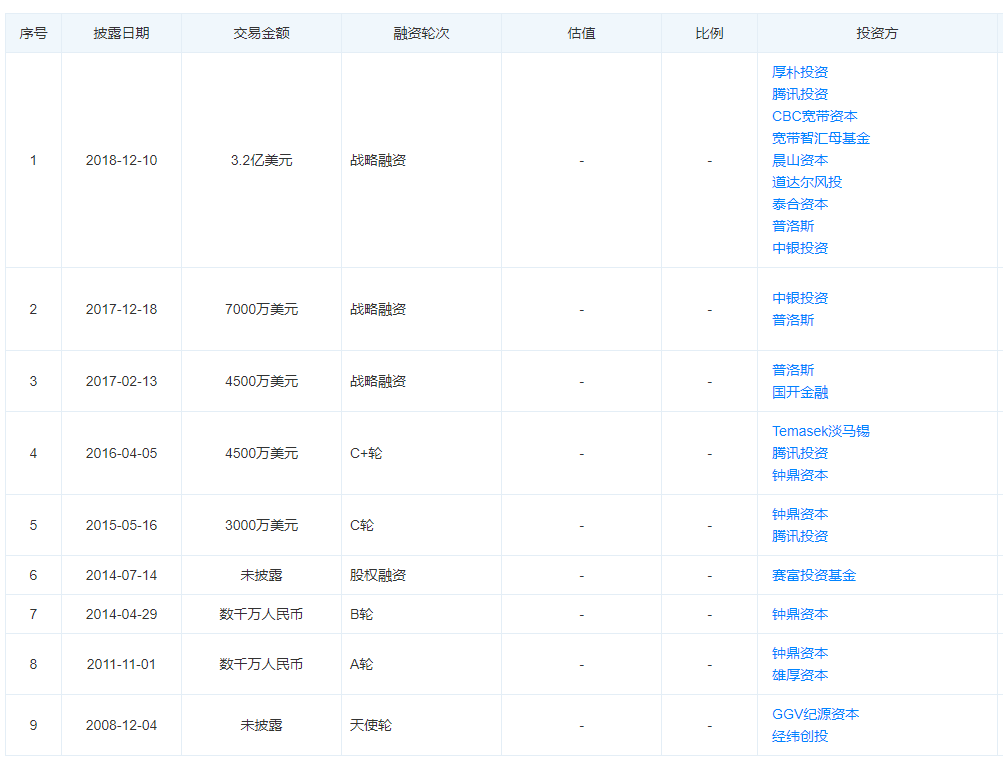Image resolution: width=1003 pixels, height=760 pixels.
Task: Select the 交易金额 column header
Action: (262, 33)
